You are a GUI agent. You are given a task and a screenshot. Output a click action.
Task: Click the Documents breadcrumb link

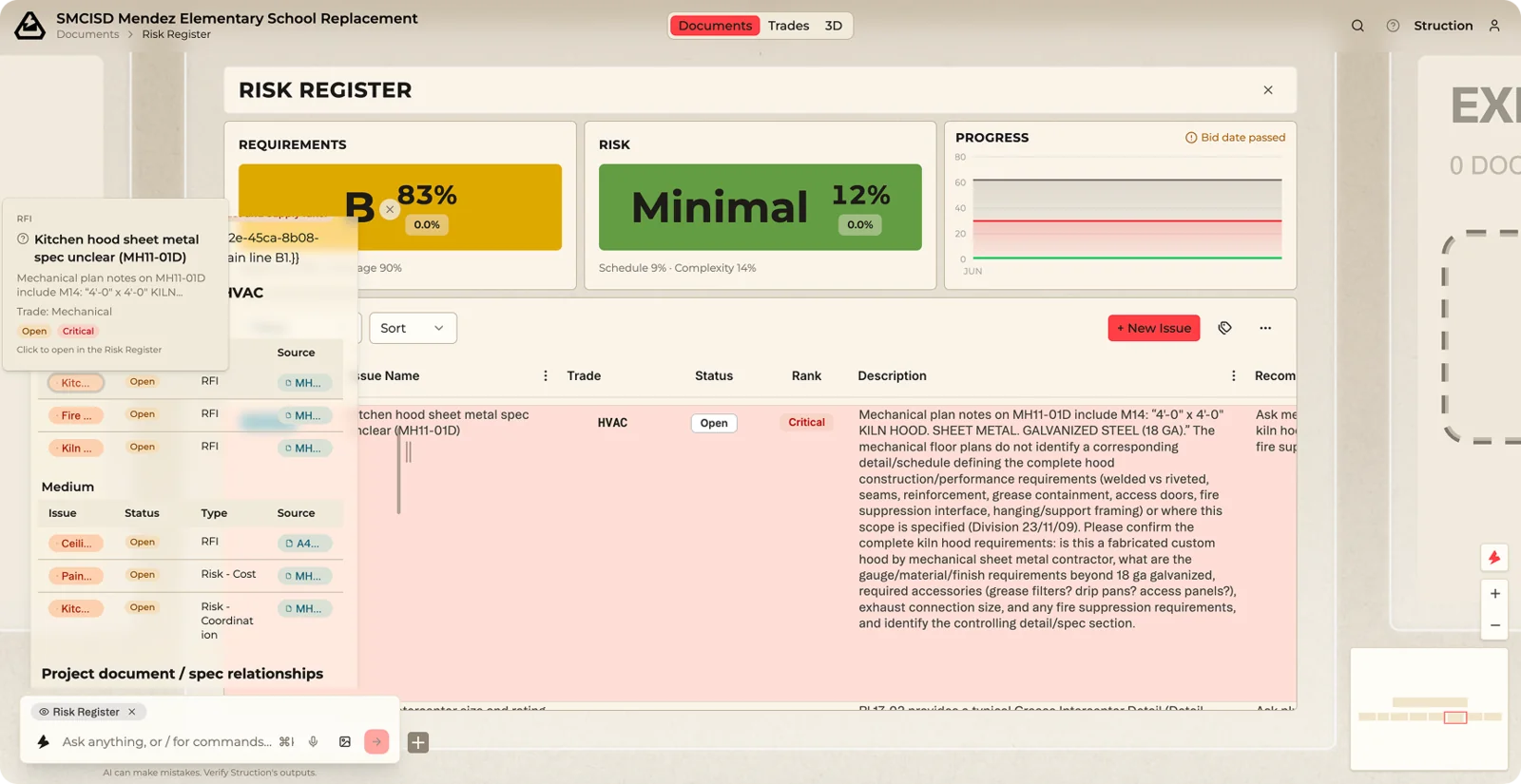click(x=87, y=34)
